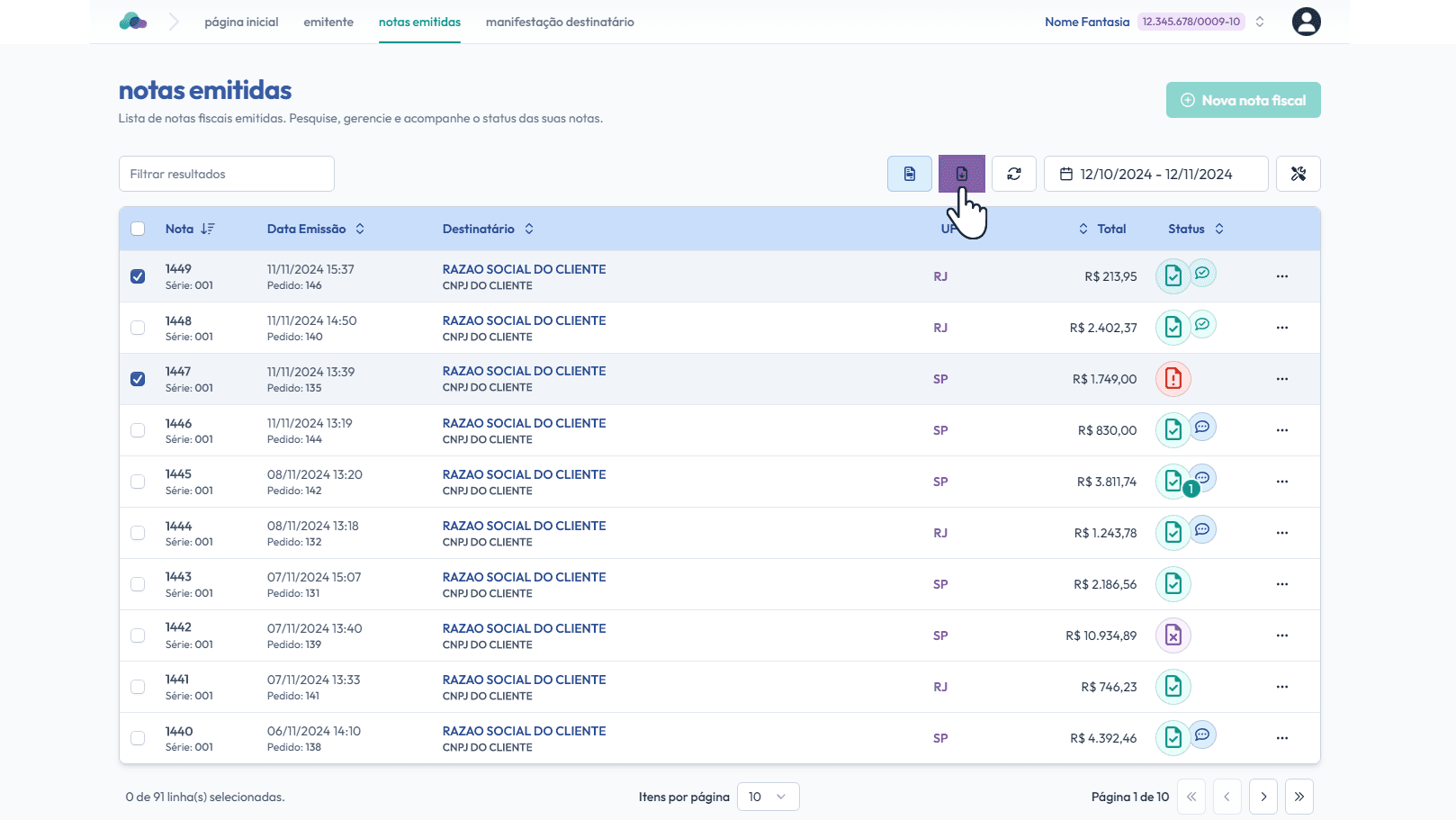Open the three-dot menu for nota 1449

[x=1281, y=276]
